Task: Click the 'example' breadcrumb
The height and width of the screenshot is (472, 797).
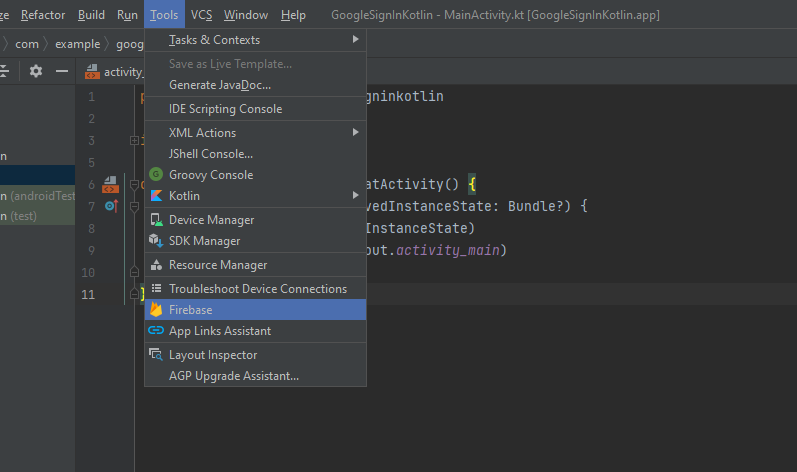Action: pos(78,44)
